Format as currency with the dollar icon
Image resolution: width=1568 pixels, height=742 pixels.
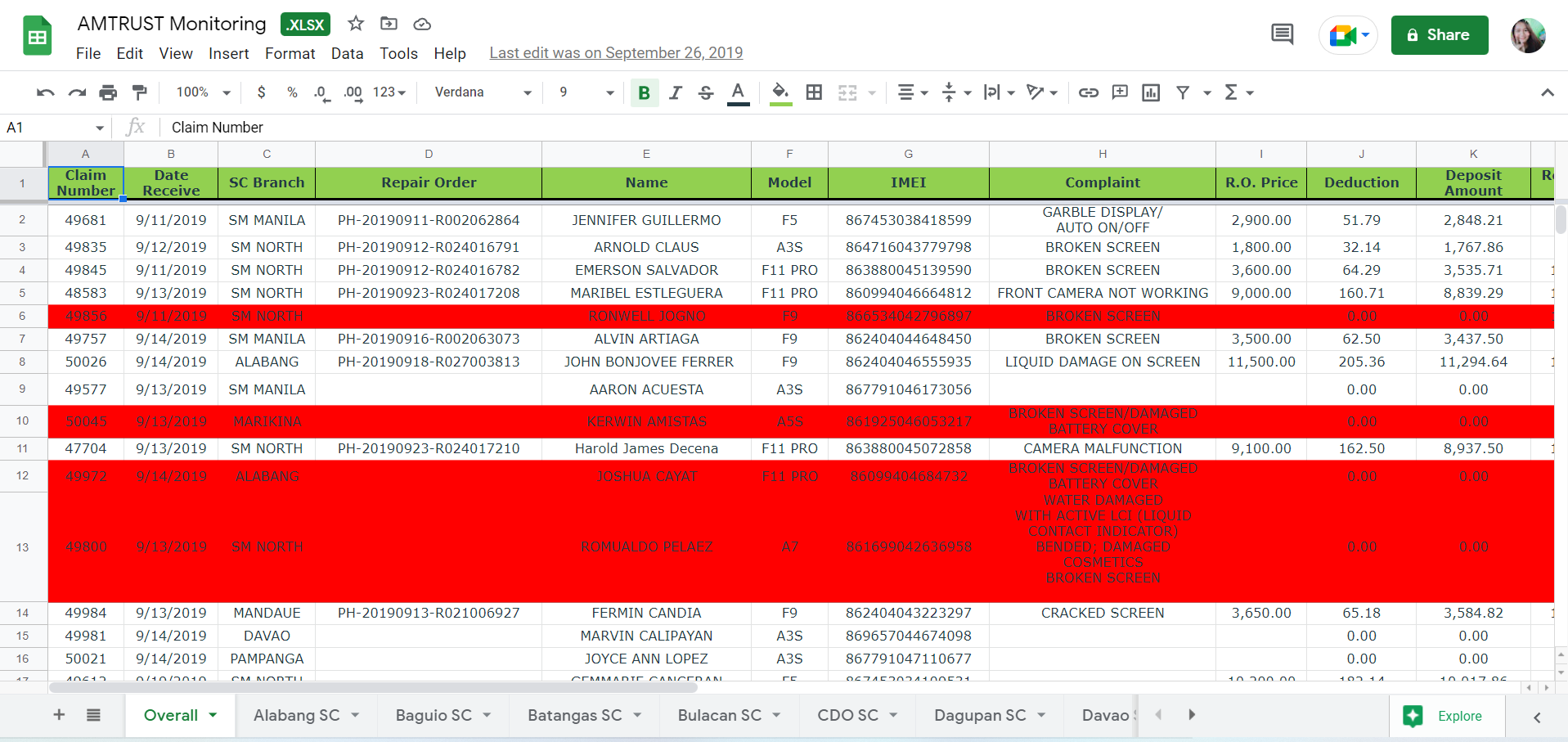(x=261, y=92)
